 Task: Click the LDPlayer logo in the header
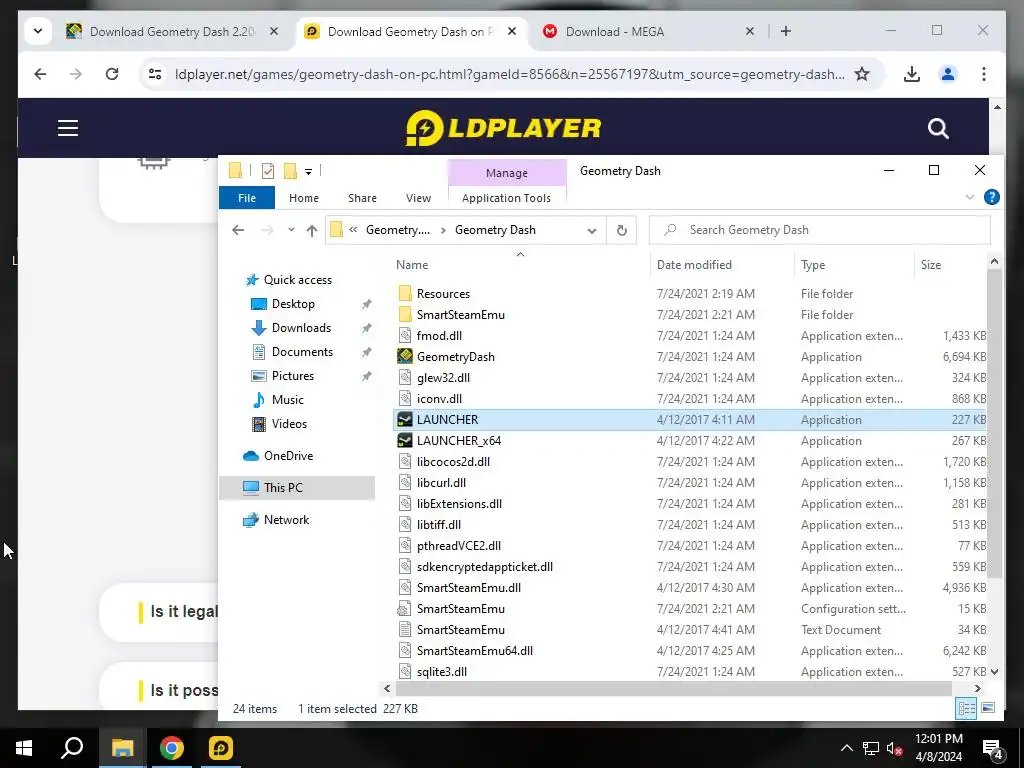pos(503,128)
